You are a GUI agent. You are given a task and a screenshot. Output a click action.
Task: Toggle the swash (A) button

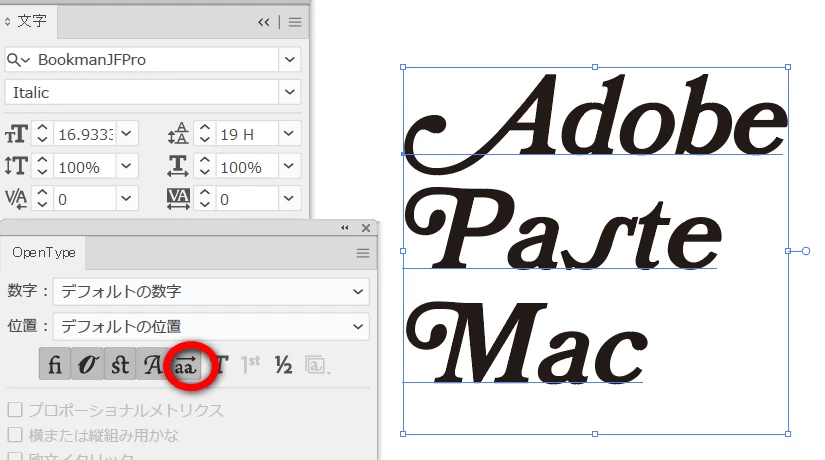coord(153,364)
